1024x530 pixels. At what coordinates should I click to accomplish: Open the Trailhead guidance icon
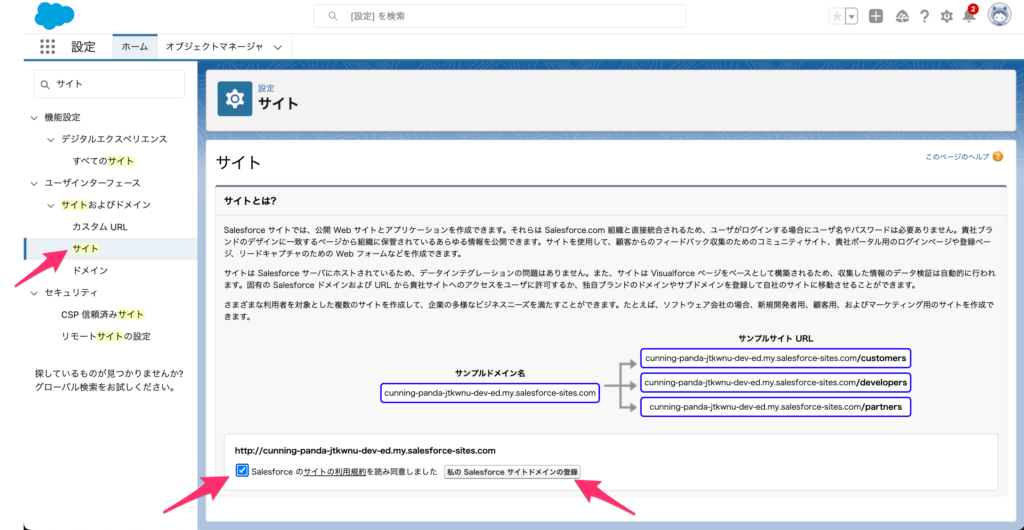pos(902,17)
